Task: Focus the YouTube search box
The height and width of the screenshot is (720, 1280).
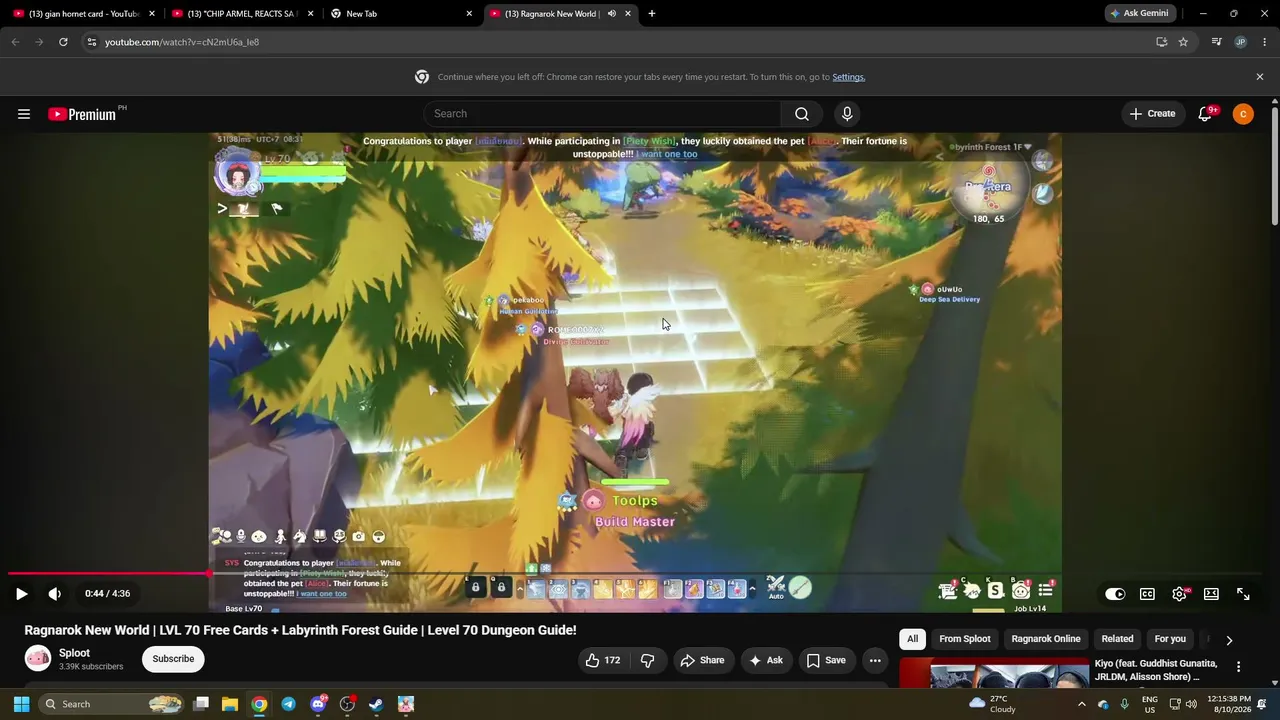Action: pyautogui.click(x=602, y=114)
